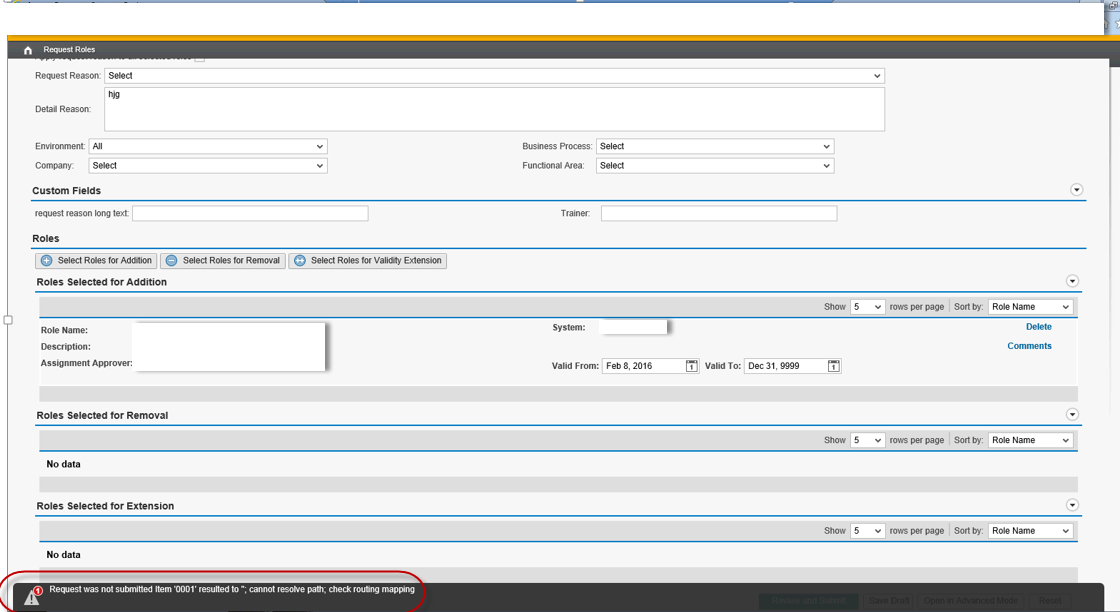Open the Company dropdown
Viewport: 1120px width, 612px height.
click(x=208, y=166)
